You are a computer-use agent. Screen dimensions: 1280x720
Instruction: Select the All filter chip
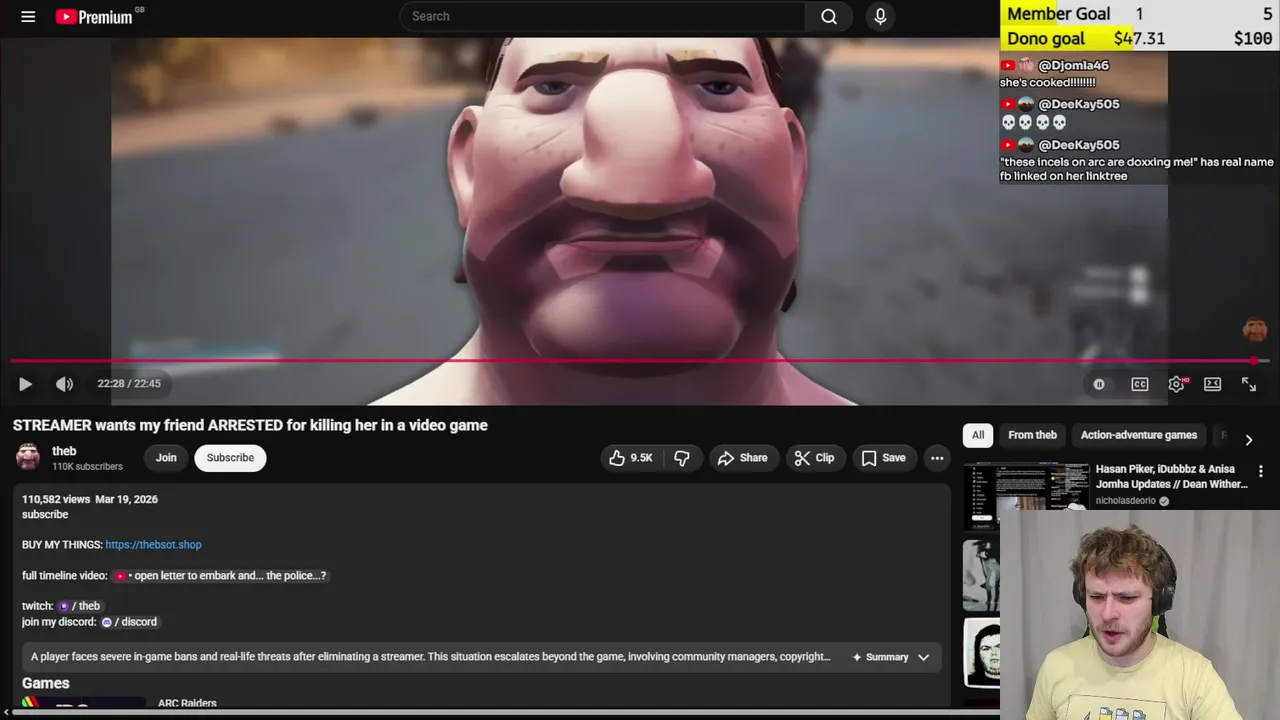[978, 435]
